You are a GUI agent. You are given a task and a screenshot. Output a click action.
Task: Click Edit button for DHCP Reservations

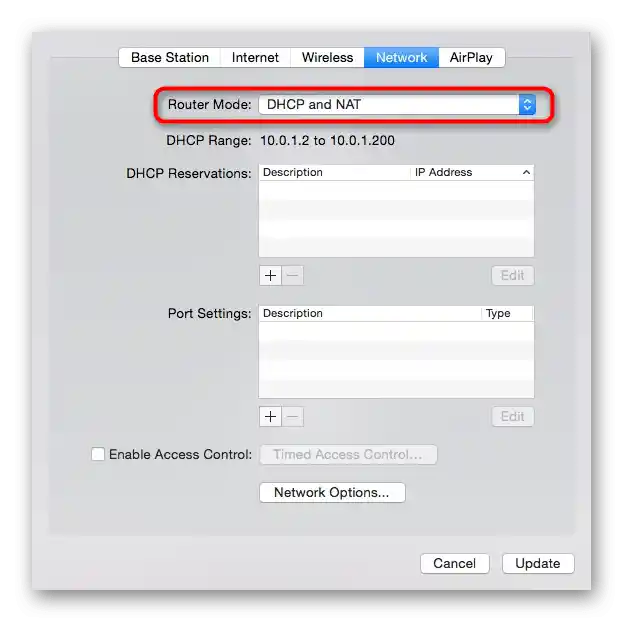513,275
